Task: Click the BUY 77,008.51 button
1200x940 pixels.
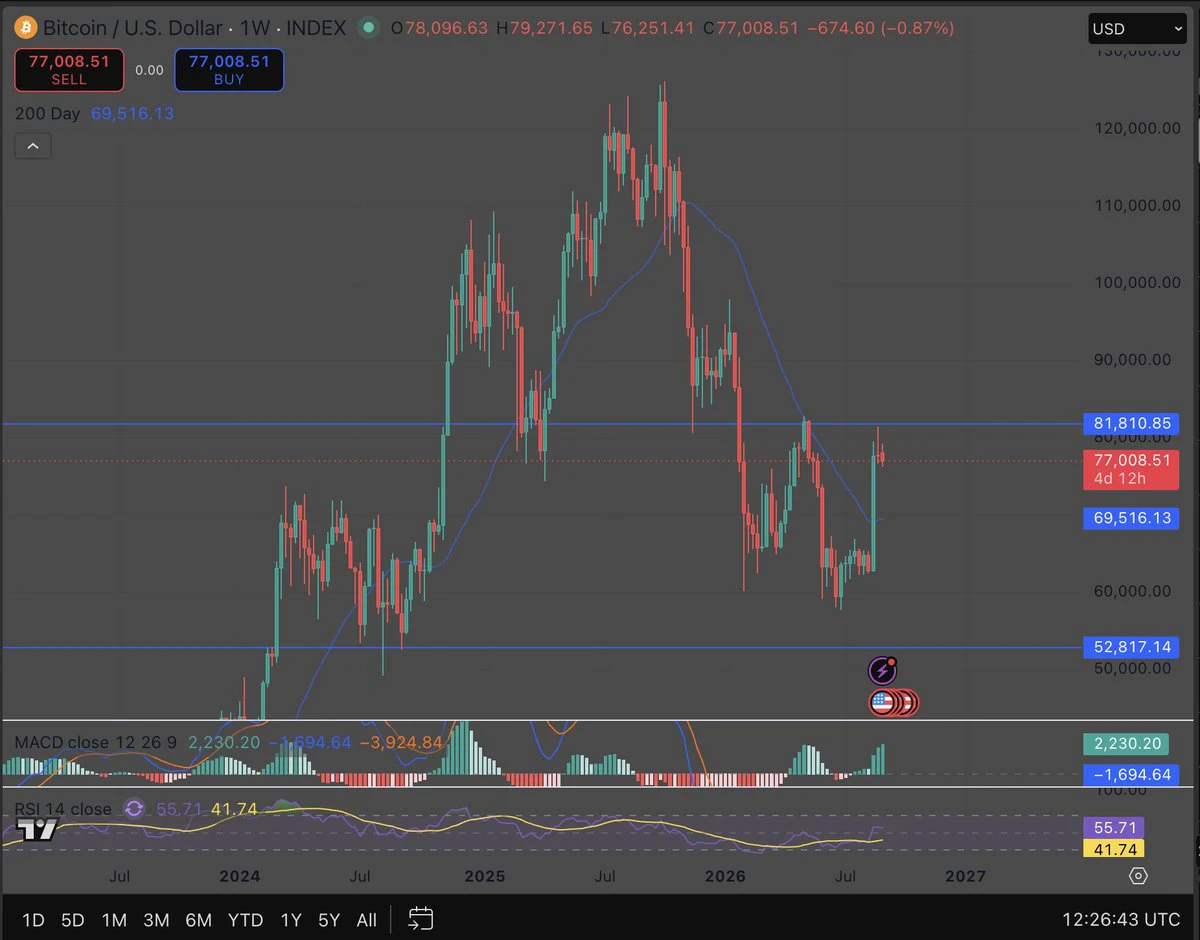Action: tap(229, 70)
